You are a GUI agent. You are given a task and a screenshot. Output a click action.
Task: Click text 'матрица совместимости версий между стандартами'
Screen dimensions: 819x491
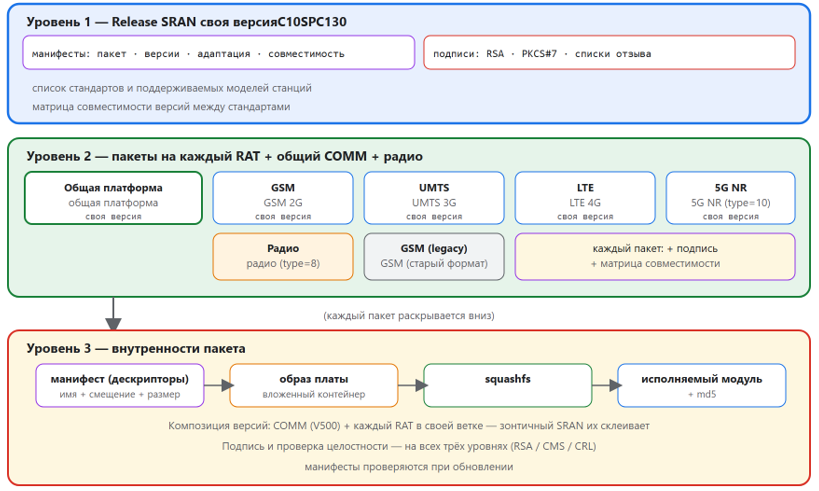coord(161,107)
